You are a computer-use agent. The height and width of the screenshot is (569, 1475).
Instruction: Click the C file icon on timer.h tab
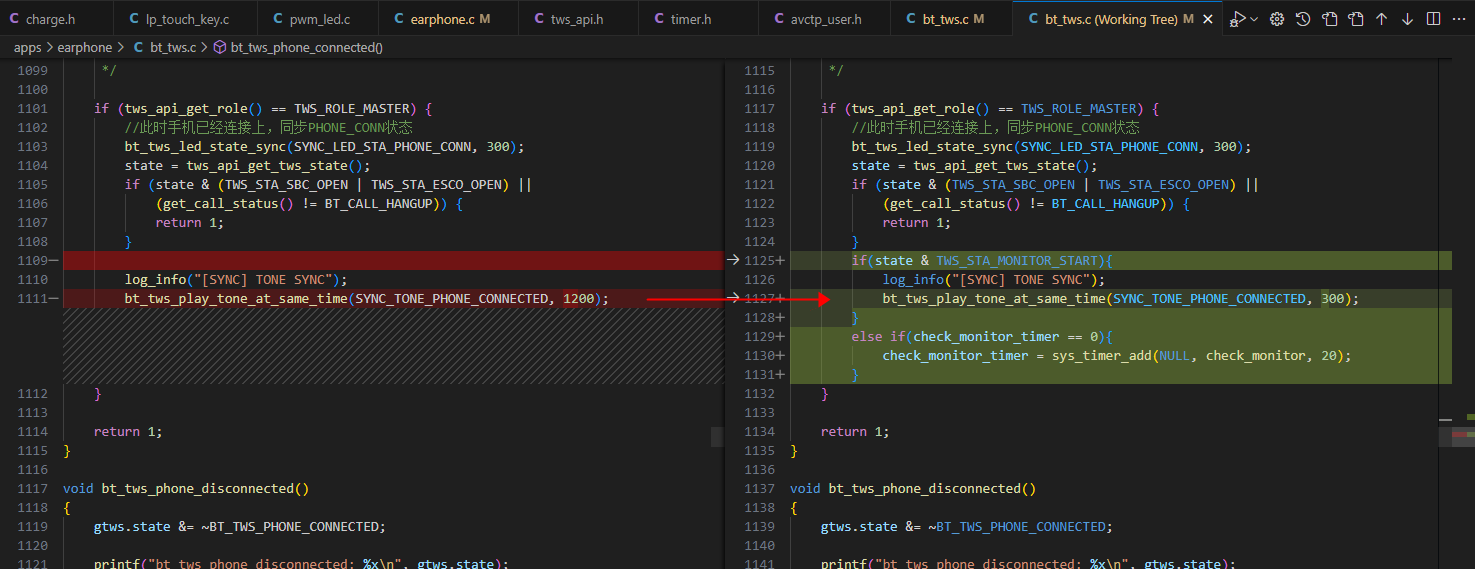[659, 19]
